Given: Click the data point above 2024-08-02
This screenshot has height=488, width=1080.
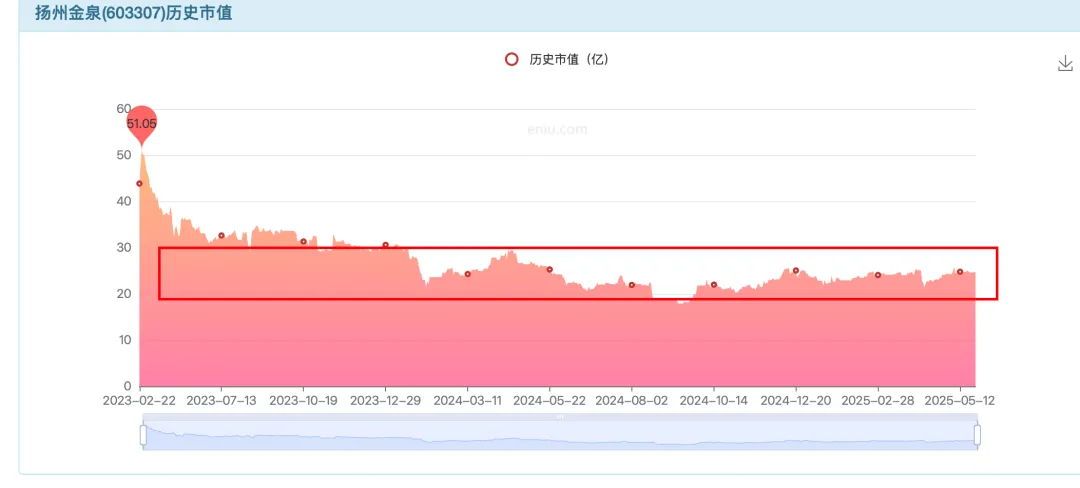Looking at the screenshot, I should point(632,285).
